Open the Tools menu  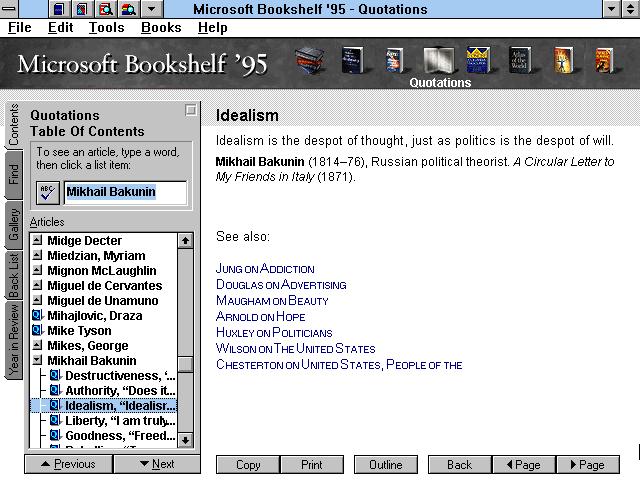coord(107,27)
